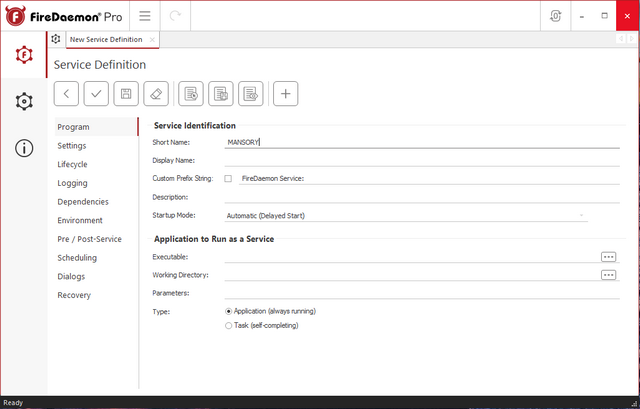640x409 pixels.
Task: Browse for Executable with ellipsis button
Action: [x=608, y=257]
